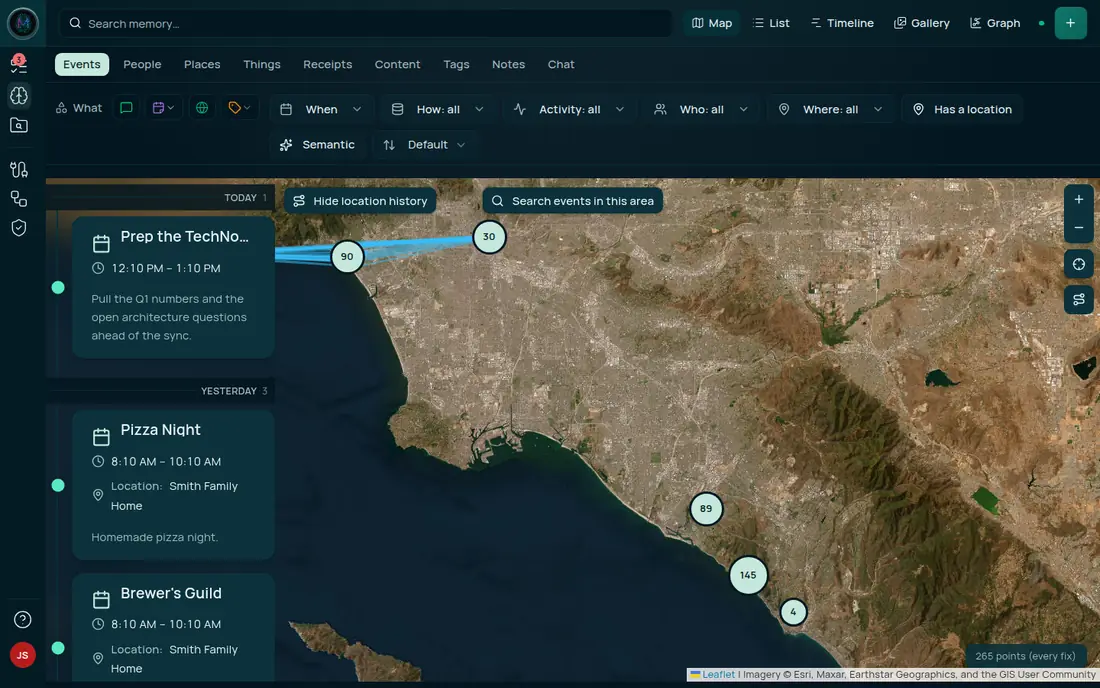Zoom out on the map
Image resolution: width=1100 pixels, height=688 pixels.
tap(1078, 228)
